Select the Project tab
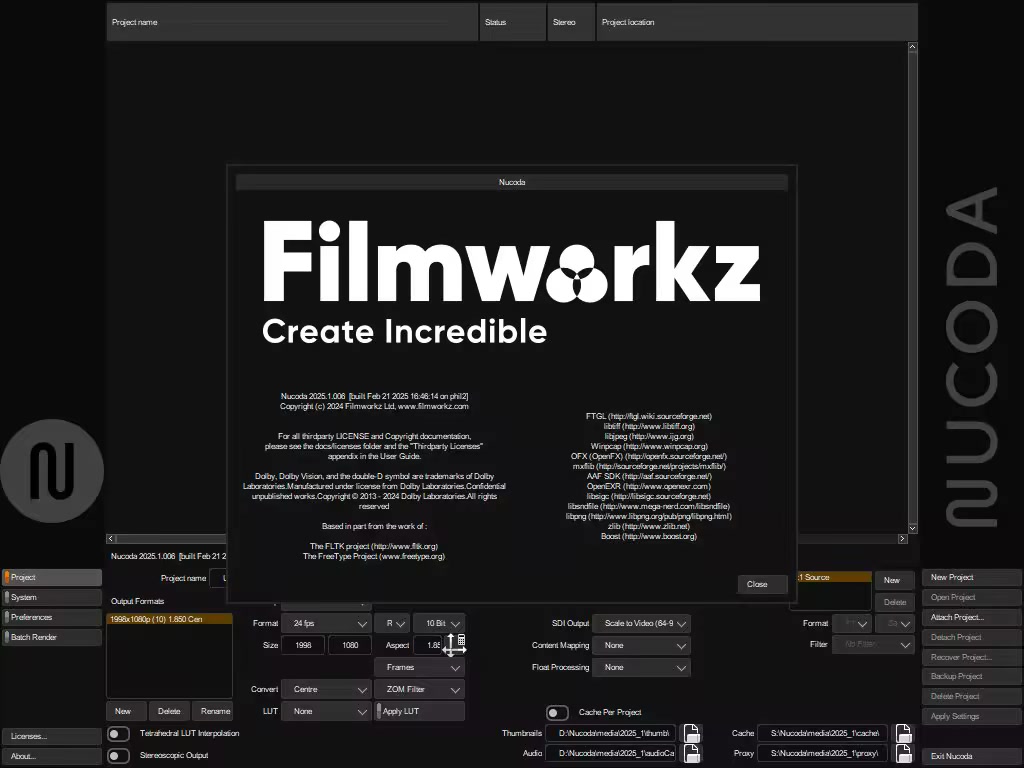This screenshot has height=768, width=1024. (52, 577)
